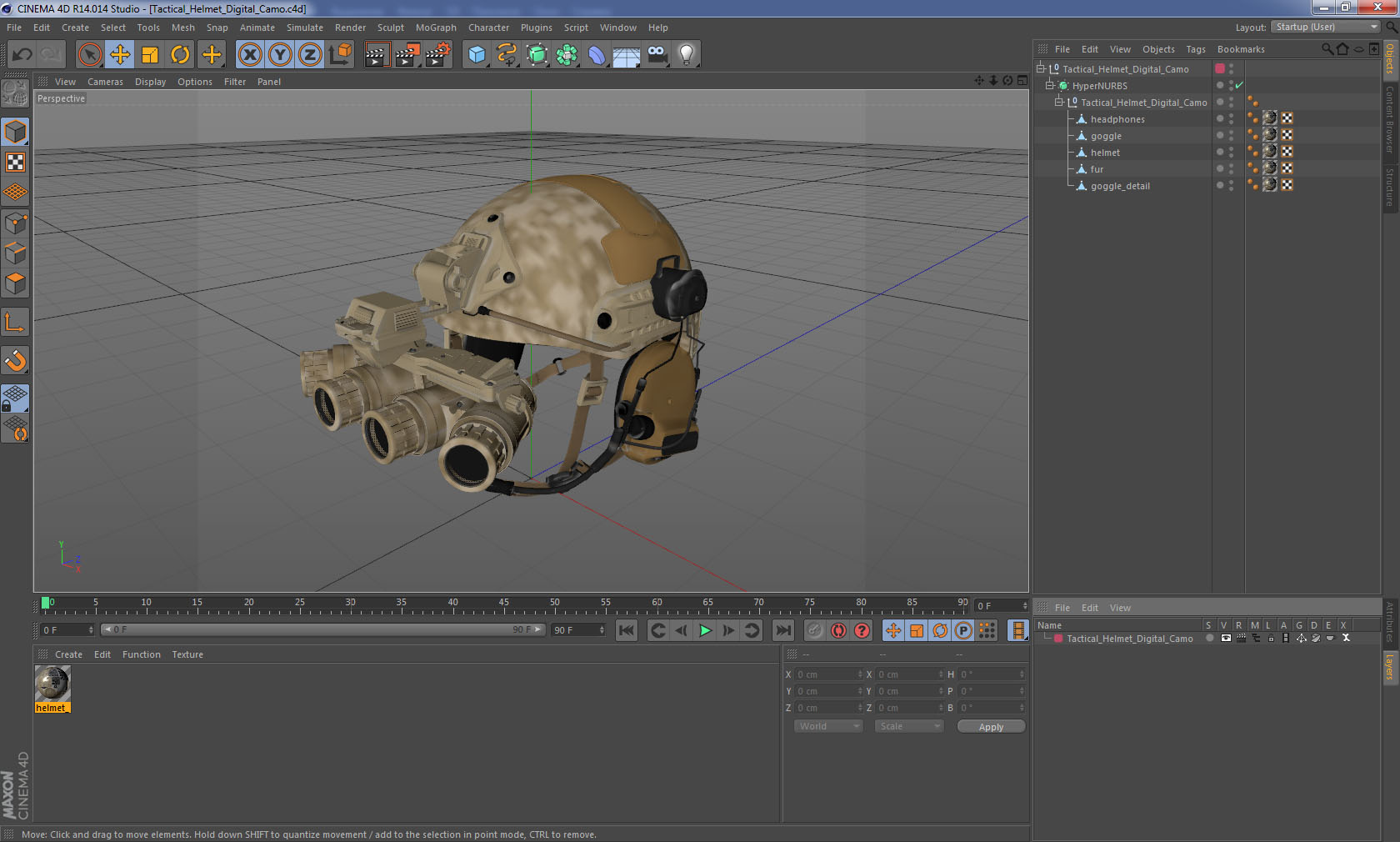Toggle Y-axis lock
This screenshot has width=1400, height=842.
pyautogui.click(x=280, y=55)
